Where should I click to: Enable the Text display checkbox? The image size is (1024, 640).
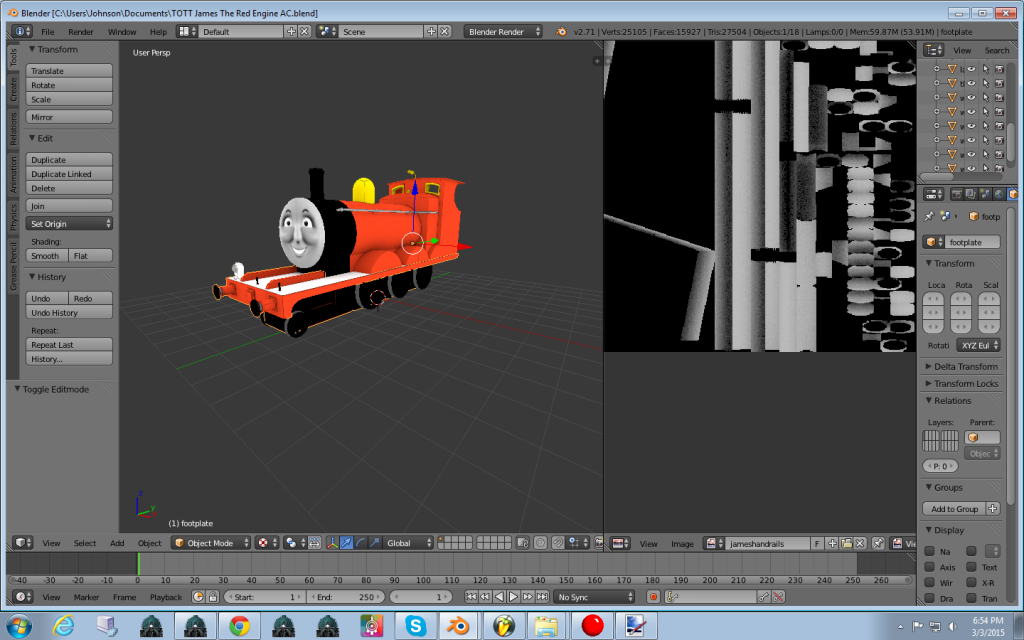[972, 567]
